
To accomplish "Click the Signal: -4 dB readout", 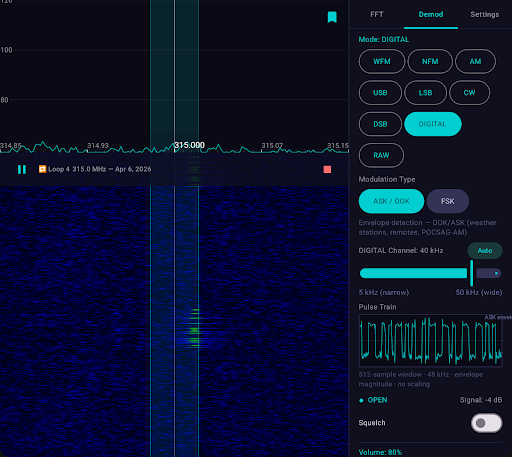I will click(481, 400).
